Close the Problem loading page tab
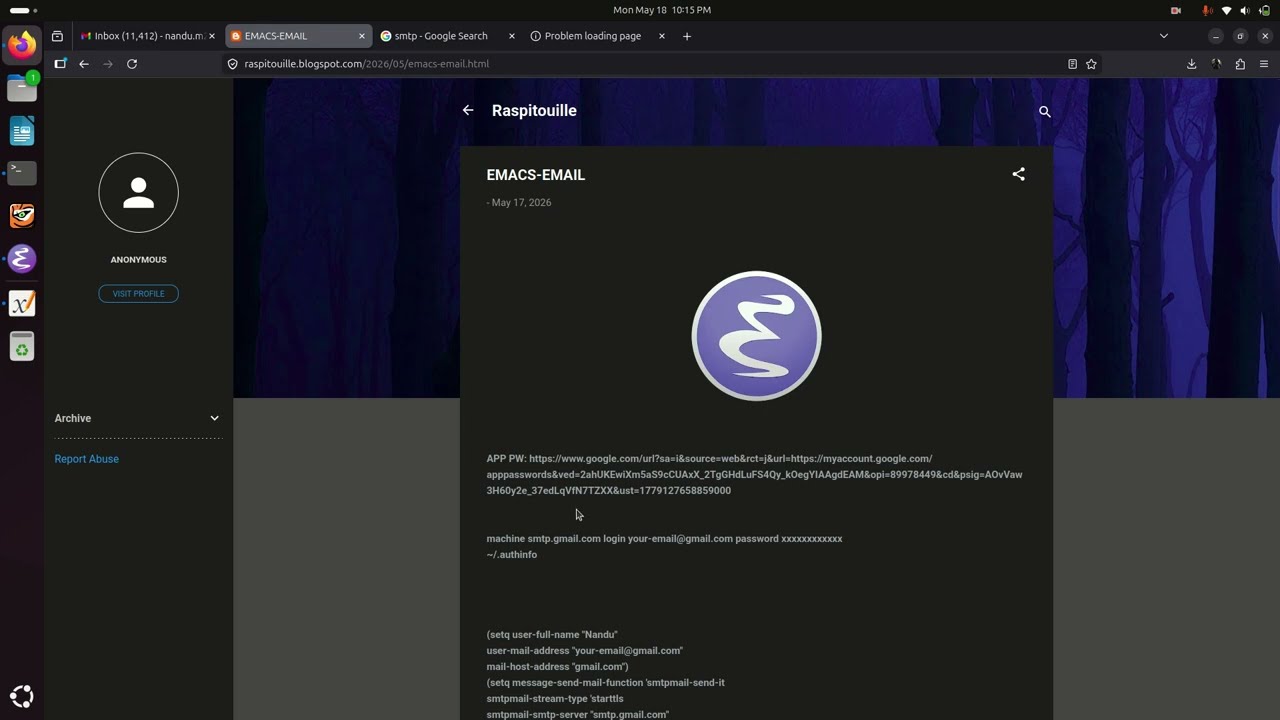1280x720 pixels. pos(662,36)
